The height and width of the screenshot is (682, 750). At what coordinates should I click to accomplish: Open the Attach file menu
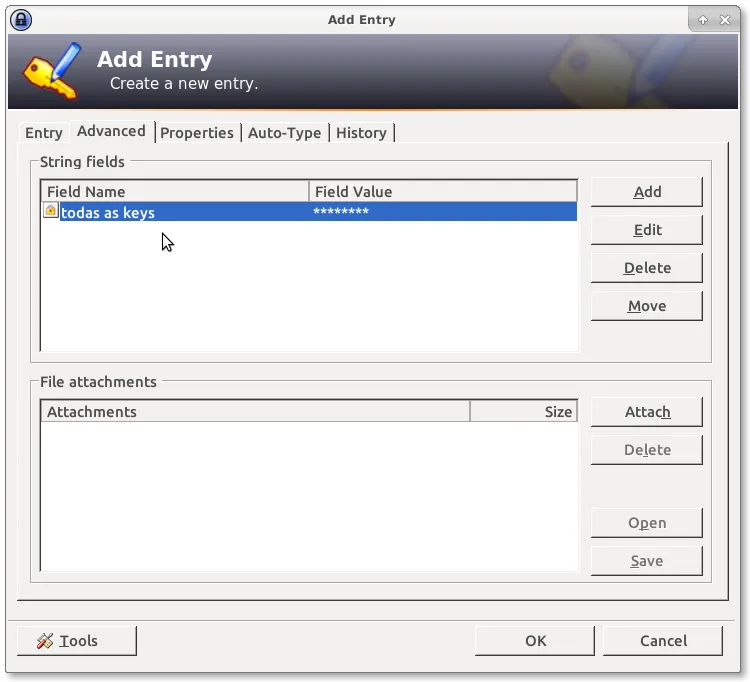tap(647, 412)
